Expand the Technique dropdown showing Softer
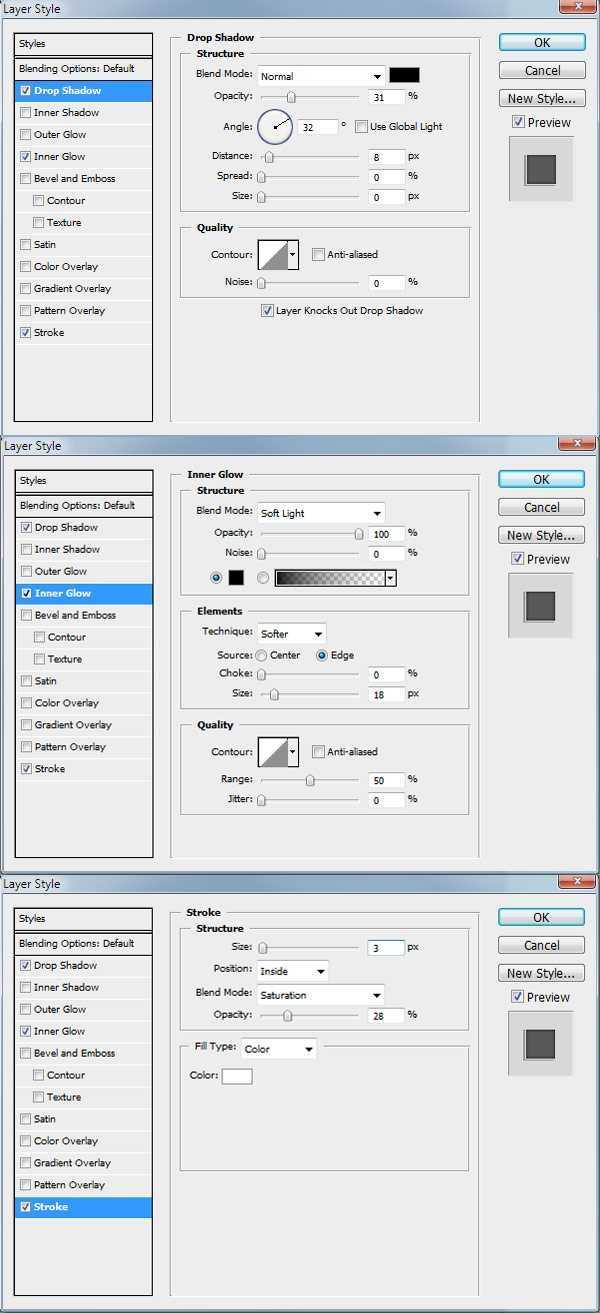Screen dimensions: 600x1313 pos(292,634)
